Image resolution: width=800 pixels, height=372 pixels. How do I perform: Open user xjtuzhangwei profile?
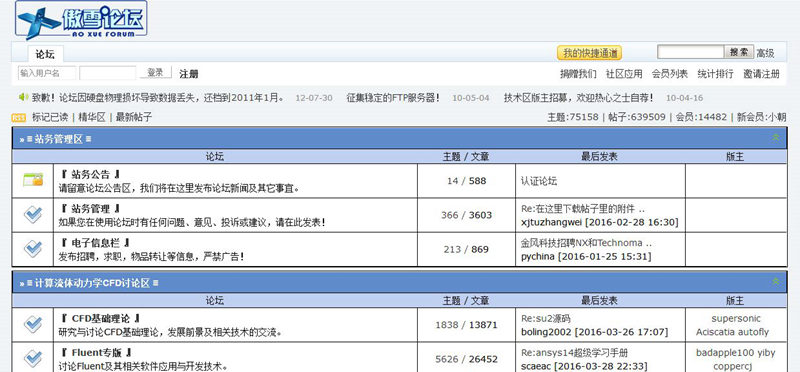coord(552,222)
